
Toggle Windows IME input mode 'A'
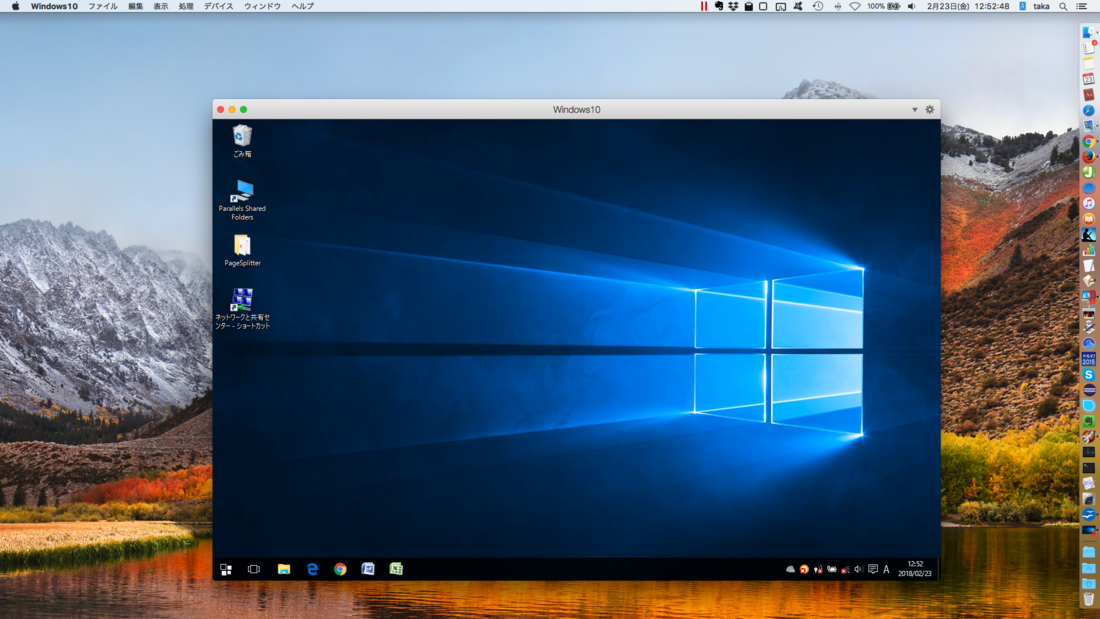[x=887, y=569]
